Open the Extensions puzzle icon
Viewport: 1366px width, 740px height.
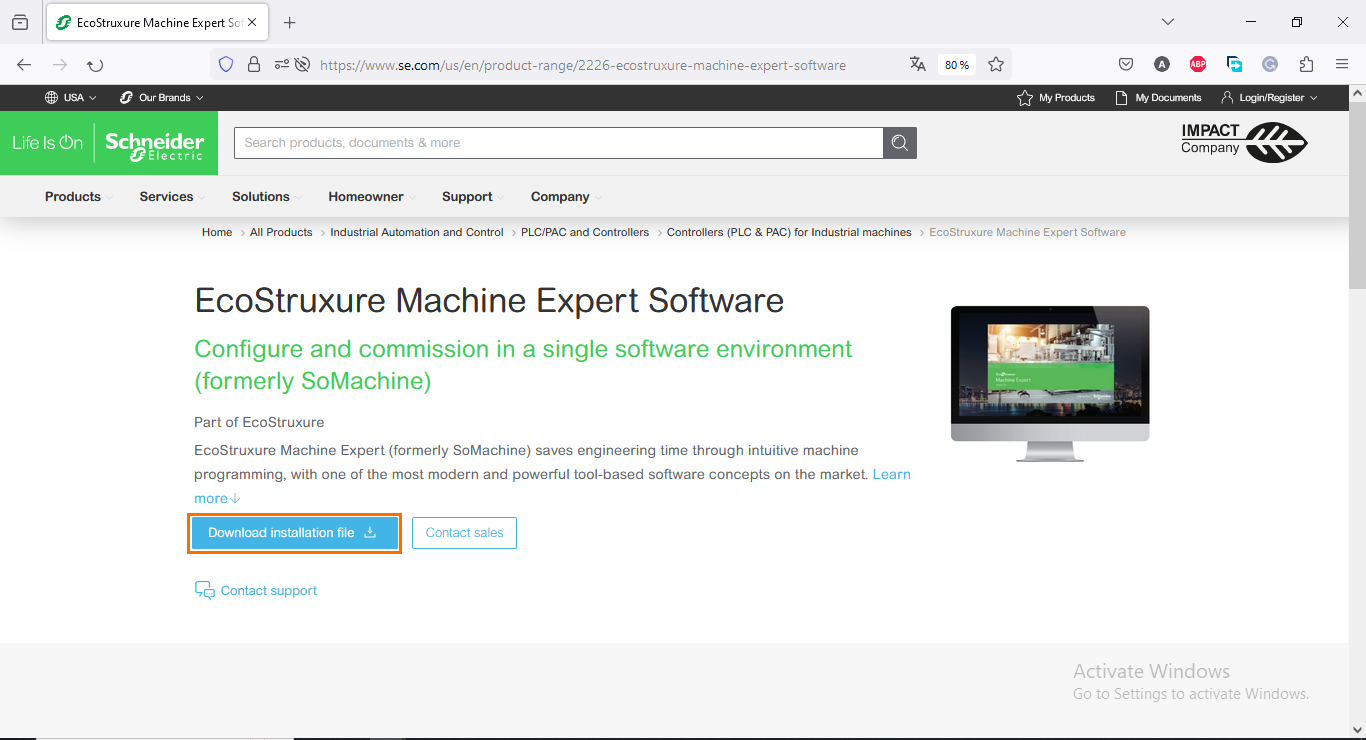(x=1306, y=65)
